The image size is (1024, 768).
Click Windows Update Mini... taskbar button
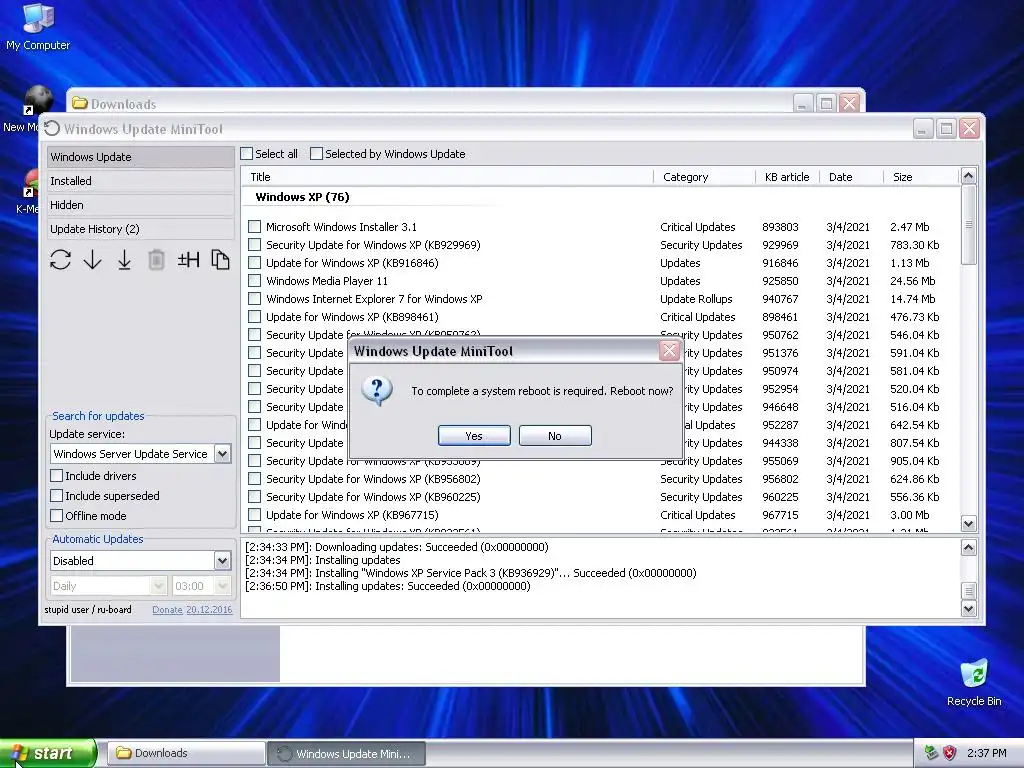tap(346, 754)
